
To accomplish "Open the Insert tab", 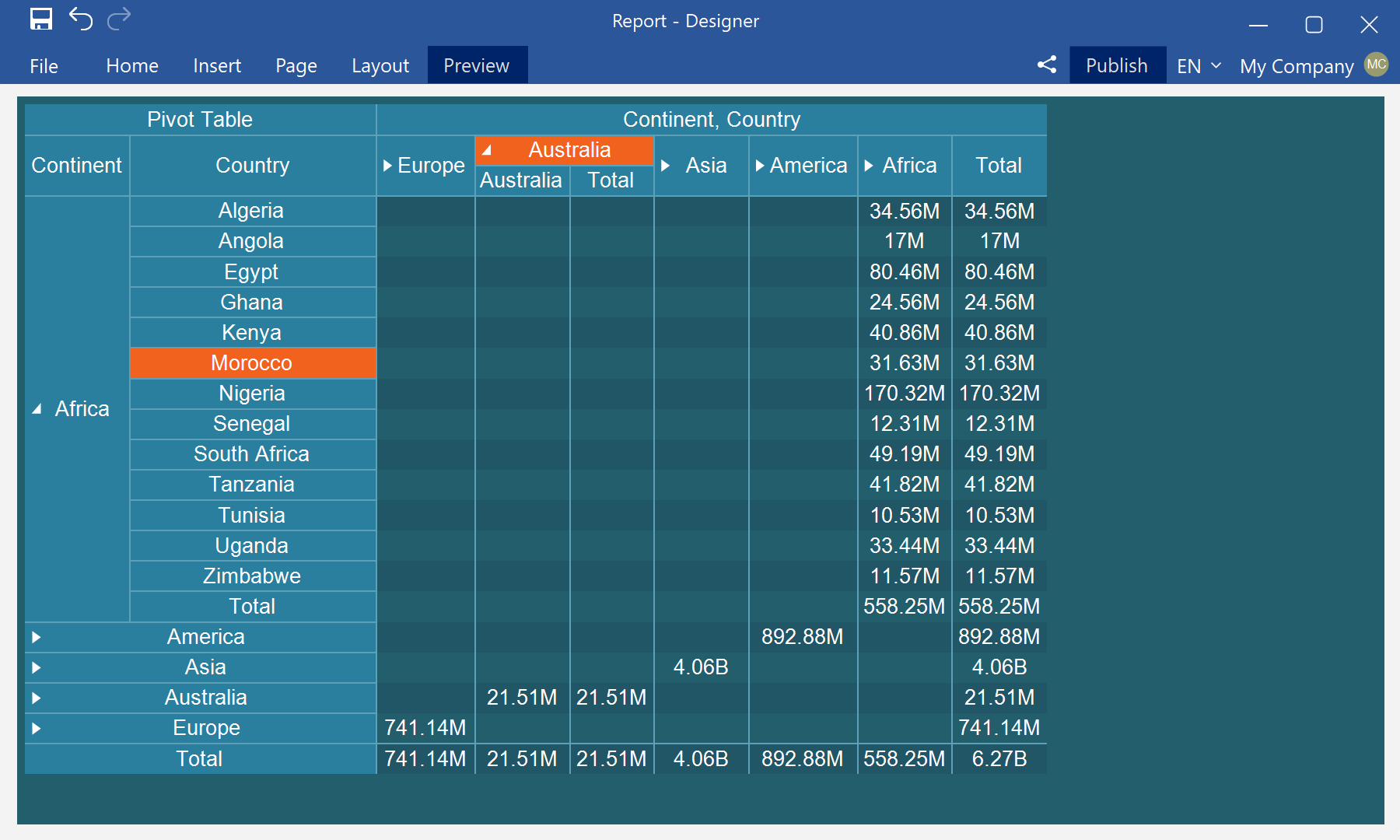I will (x=216, y=65).
